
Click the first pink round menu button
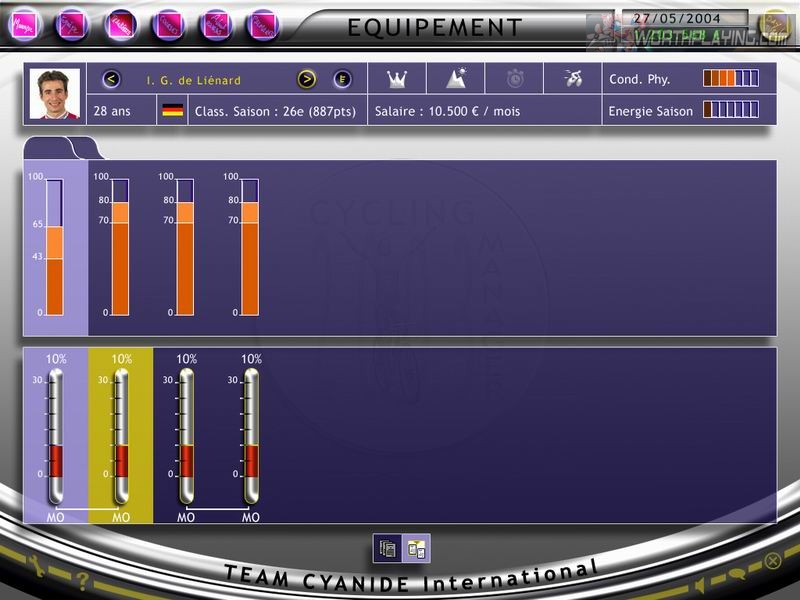tap(24, 24)
